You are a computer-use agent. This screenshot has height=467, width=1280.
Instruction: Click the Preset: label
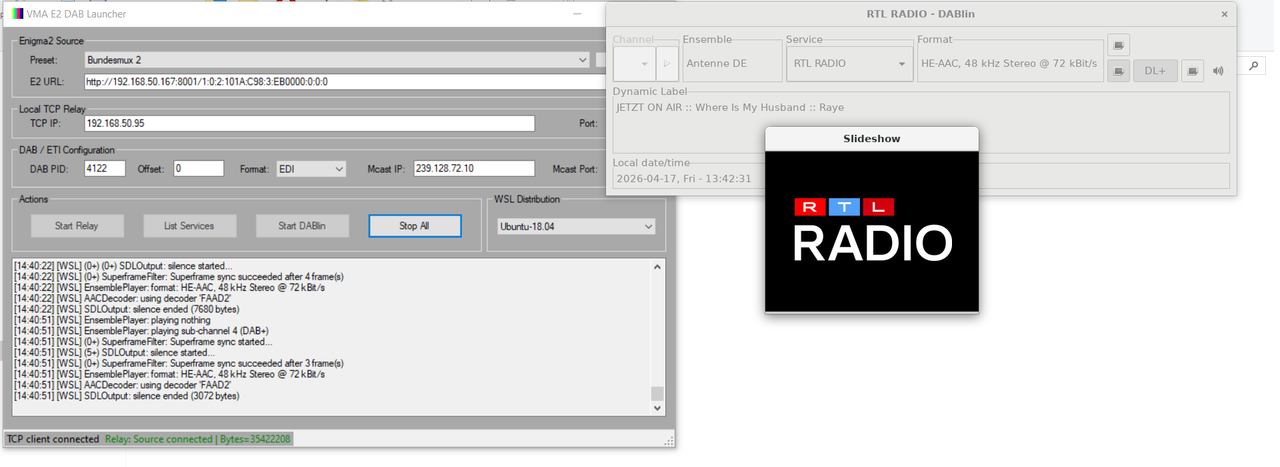44,61
